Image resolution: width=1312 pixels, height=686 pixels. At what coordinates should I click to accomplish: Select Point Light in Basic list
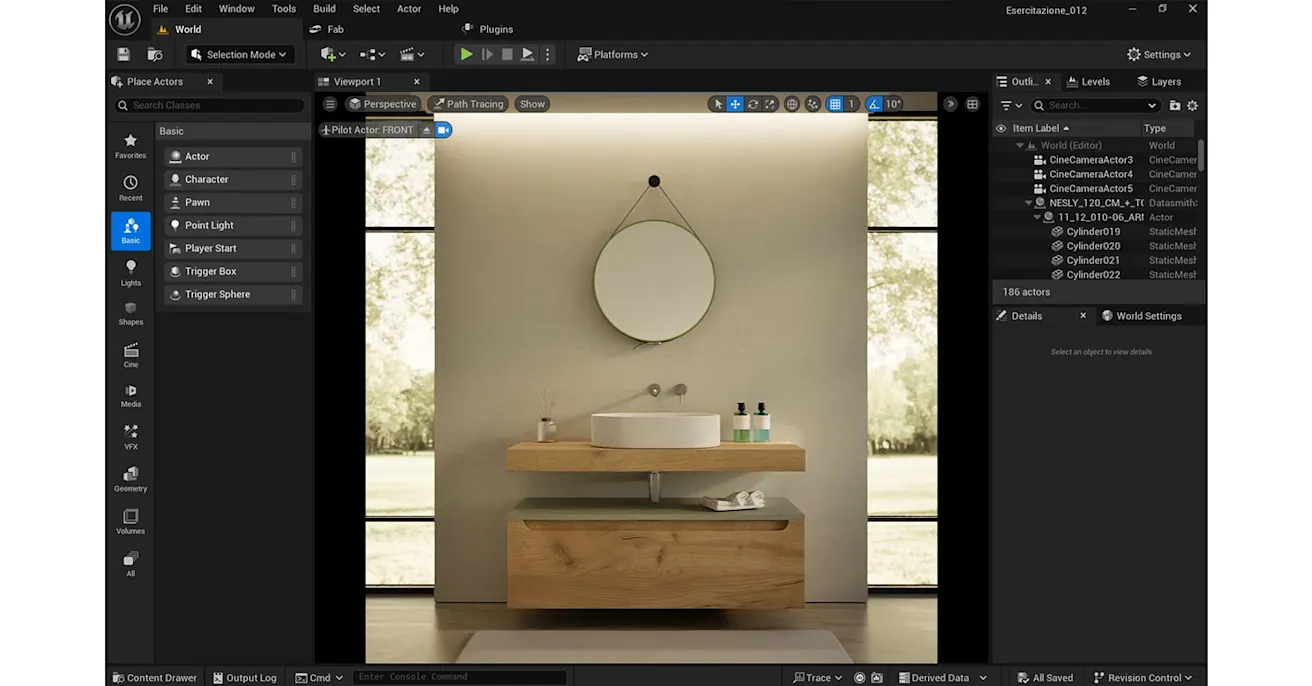232,226
